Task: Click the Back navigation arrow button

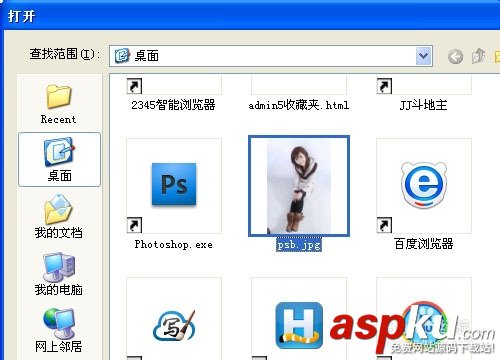Action: click(455, 56)
